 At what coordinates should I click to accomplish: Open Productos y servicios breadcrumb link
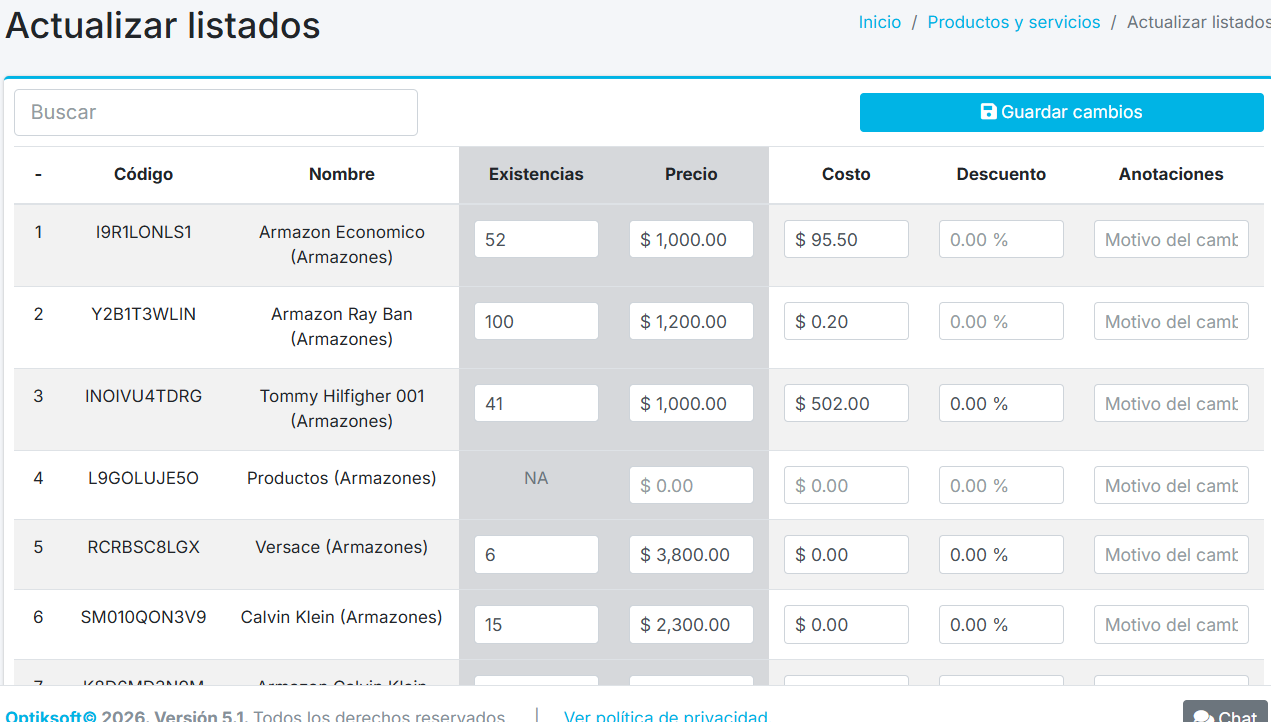[x=1013, y=22]
